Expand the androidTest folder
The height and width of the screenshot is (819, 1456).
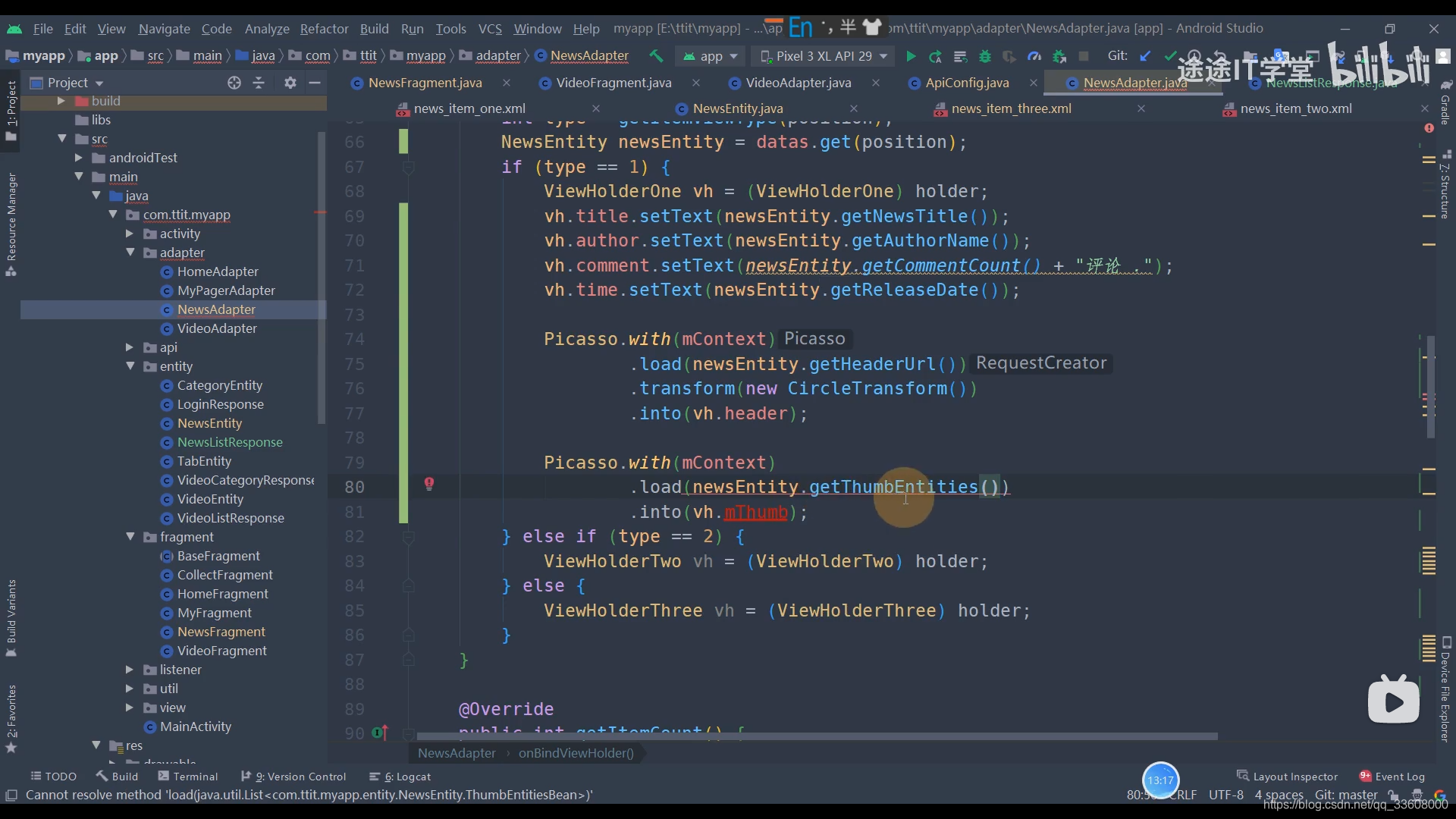(x=78, y=158)
